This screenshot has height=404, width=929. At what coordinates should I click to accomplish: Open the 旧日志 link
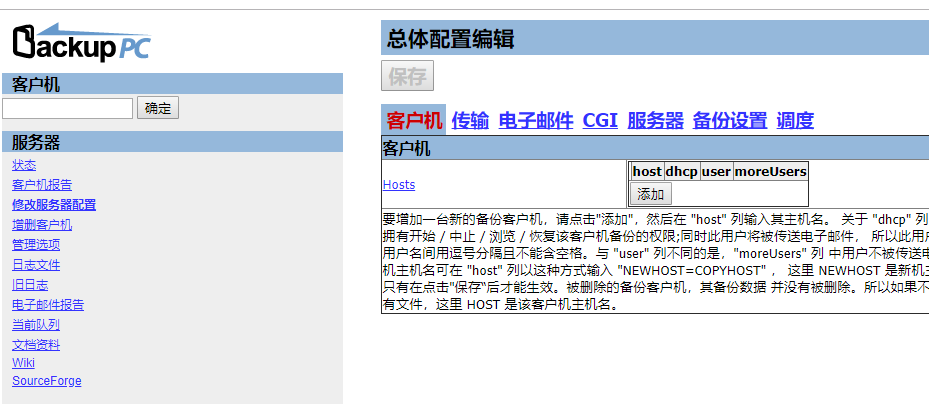click(30, 285)
